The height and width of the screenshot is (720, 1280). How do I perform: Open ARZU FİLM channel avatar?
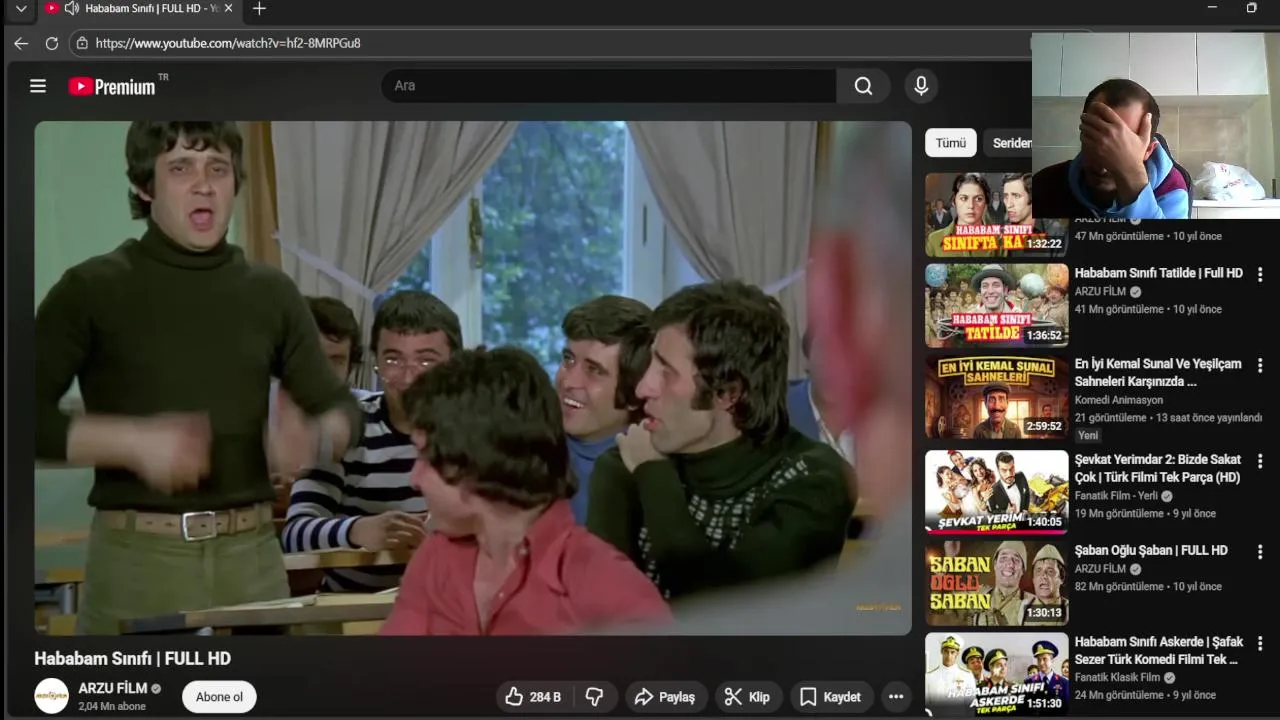tap(51, 696)
